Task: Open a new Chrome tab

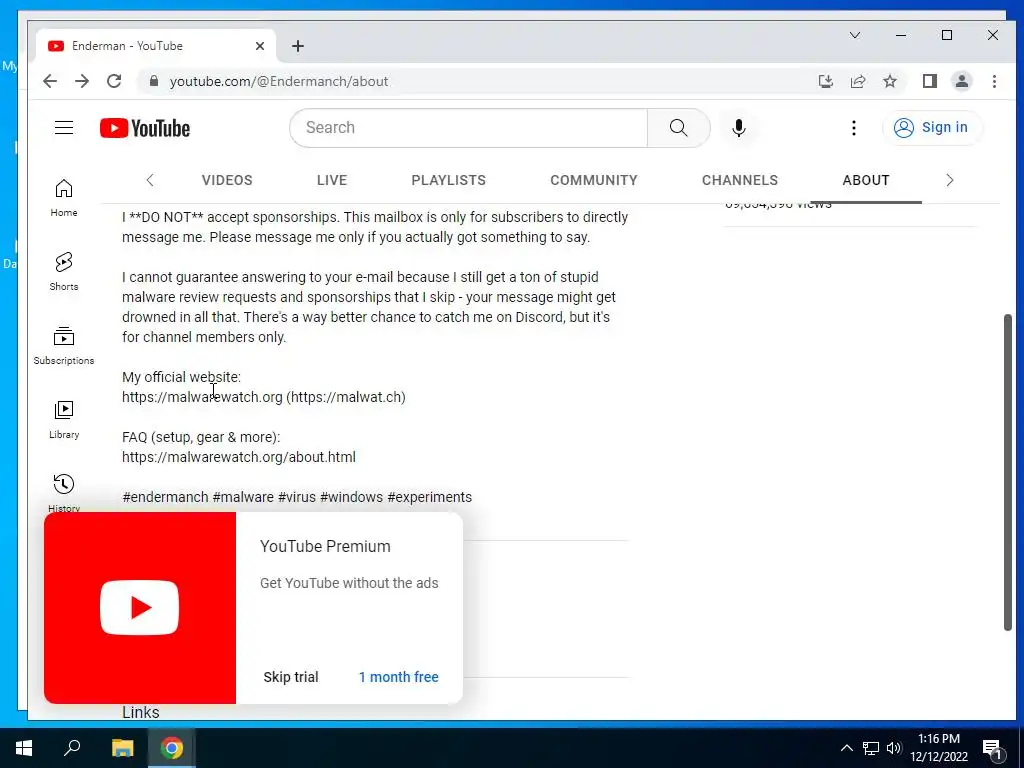Action: [x=298, y=46]
